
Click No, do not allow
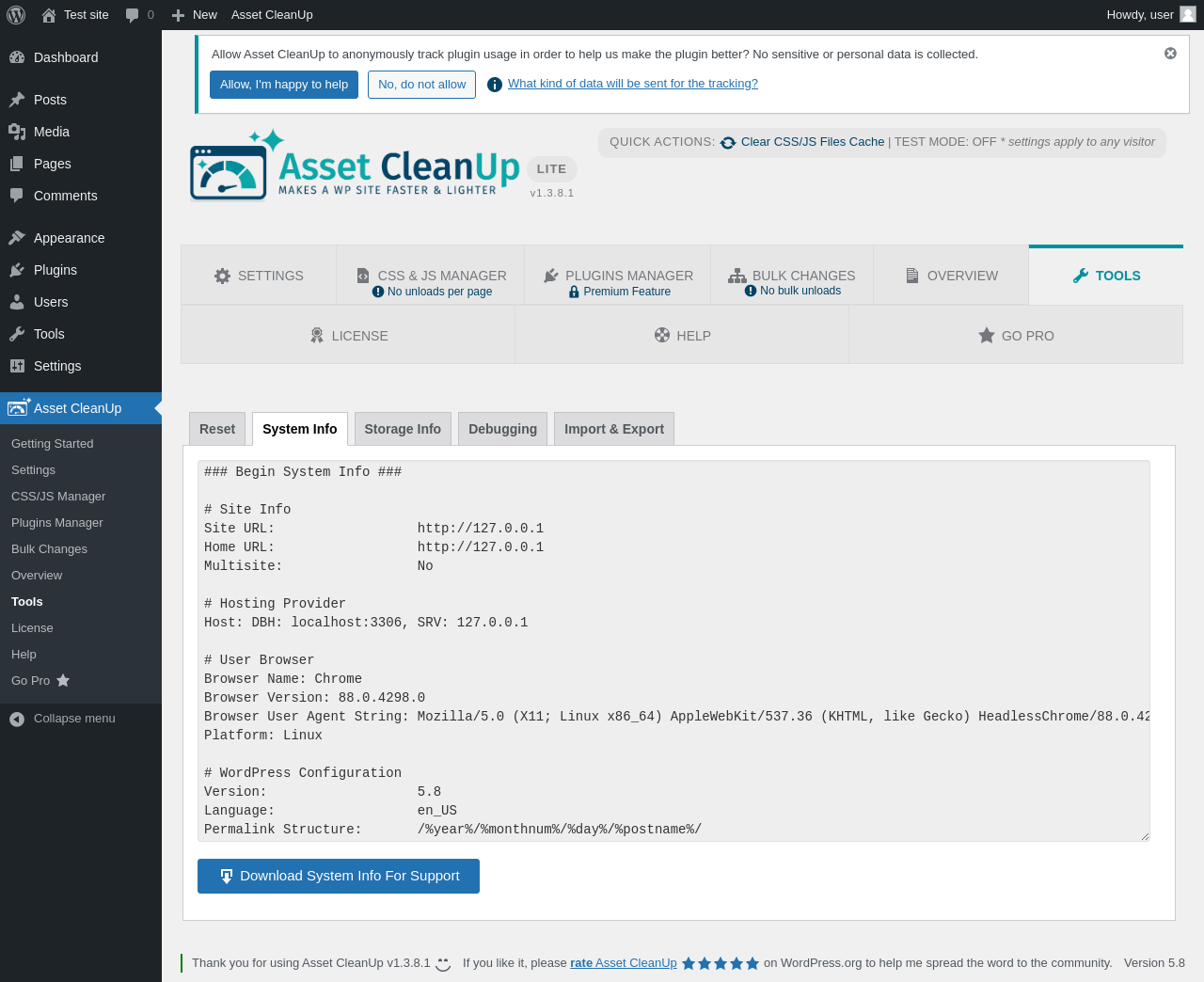421,85
